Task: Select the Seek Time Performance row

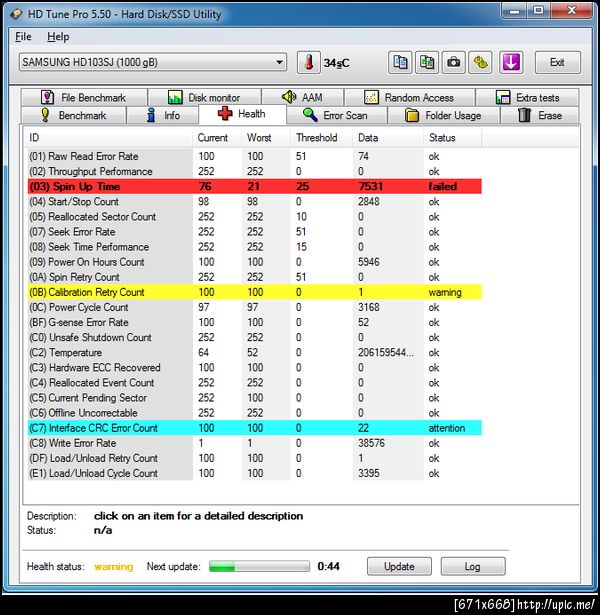Action: 255,247
